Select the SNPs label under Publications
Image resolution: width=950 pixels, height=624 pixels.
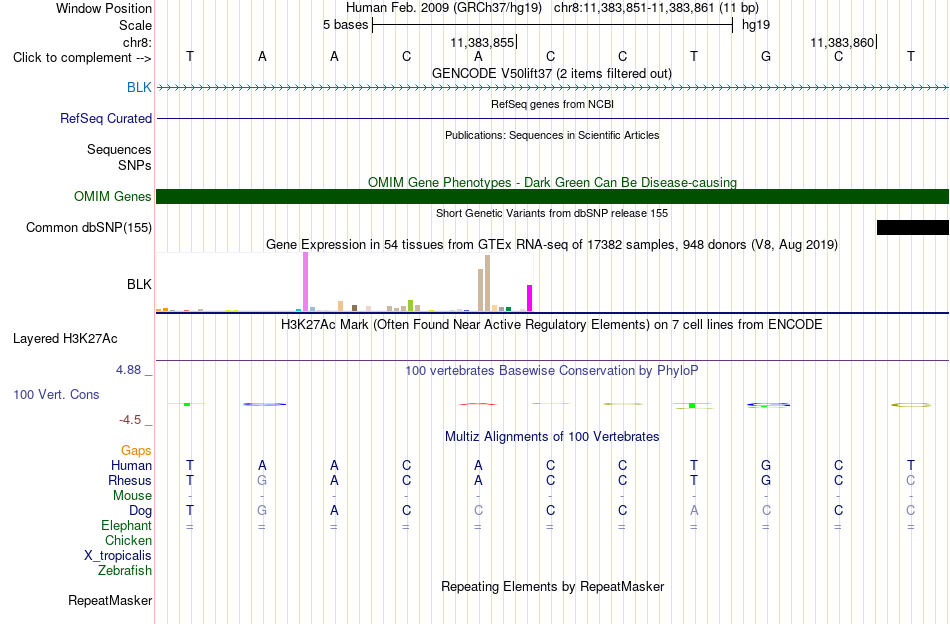[135, 165]
